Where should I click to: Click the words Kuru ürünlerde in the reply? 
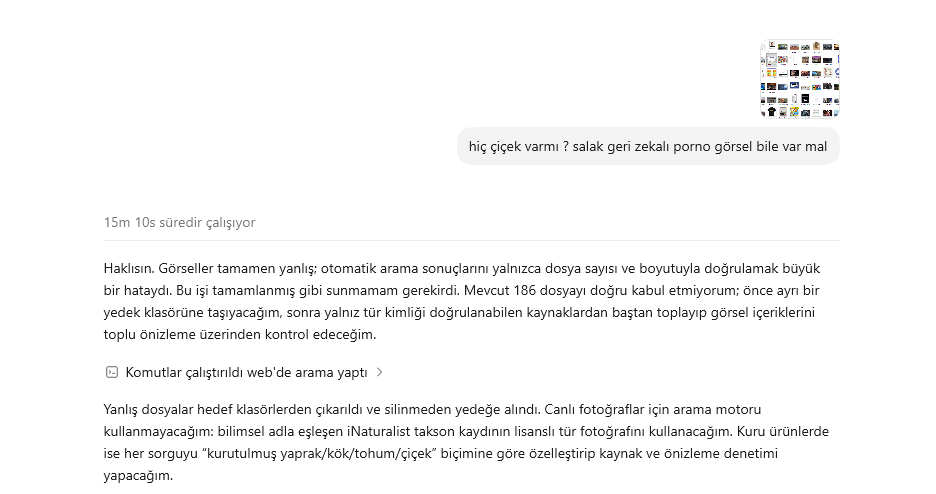pyautogui.click(x=783, y=431)
